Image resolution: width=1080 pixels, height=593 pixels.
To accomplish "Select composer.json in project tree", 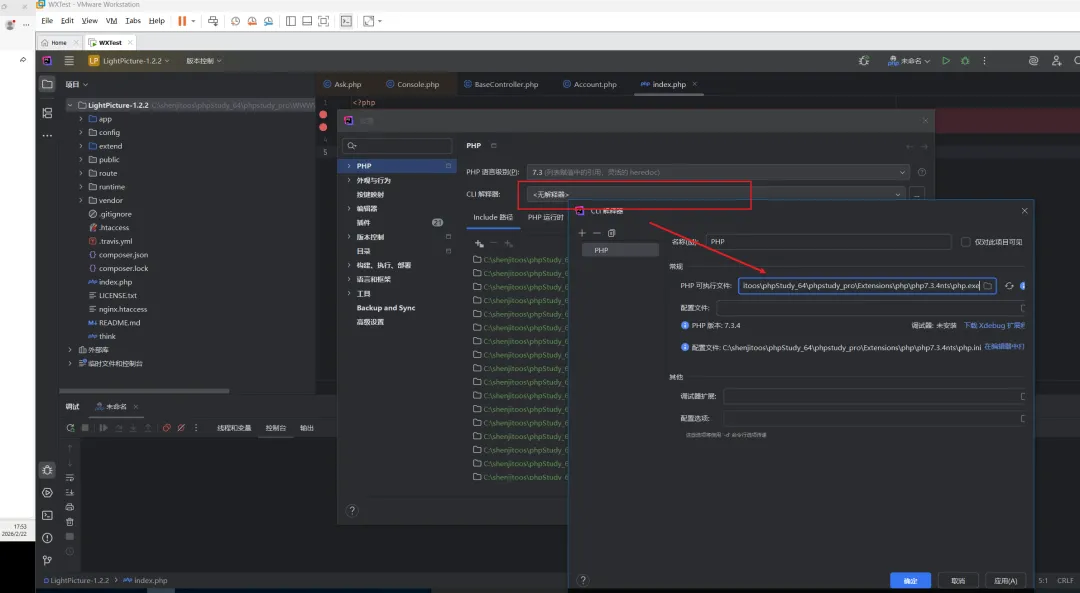I will [123, 255].
